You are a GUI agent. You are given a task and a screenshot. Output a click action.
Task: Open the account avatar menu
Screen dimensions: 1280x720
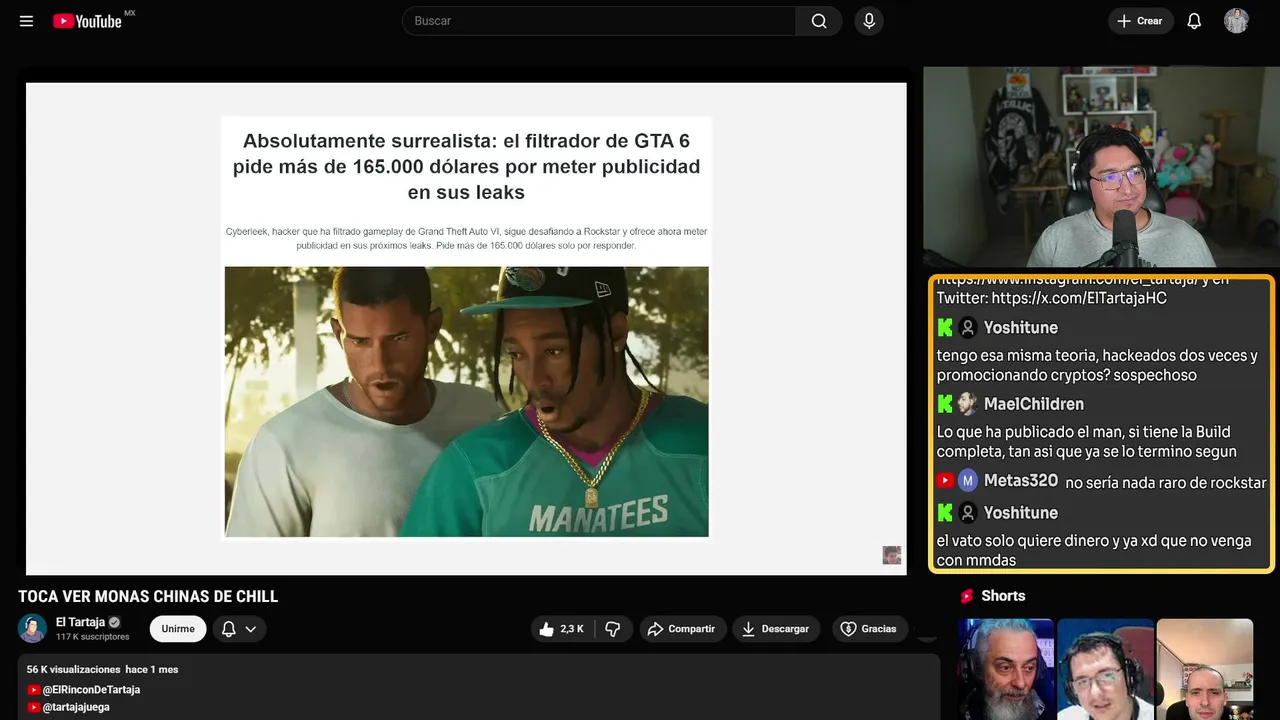[1236, 21]
